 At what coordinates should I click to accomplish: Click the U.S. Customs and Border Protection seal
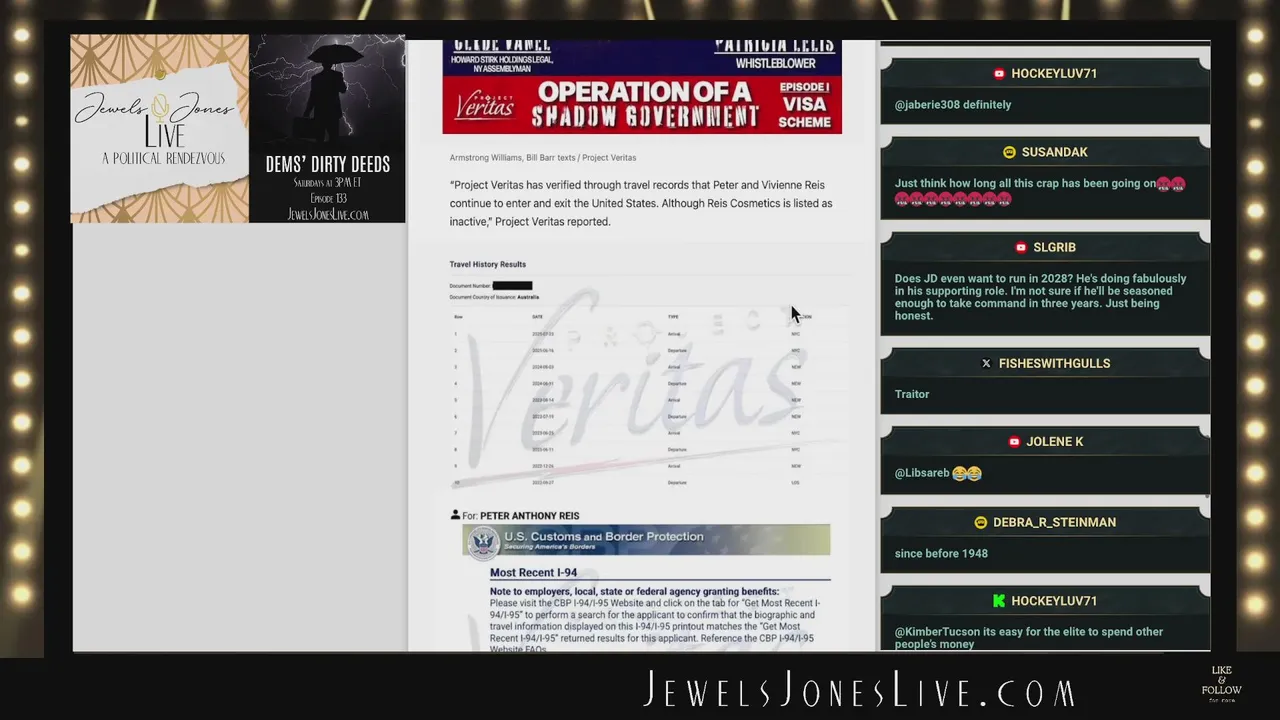click(484, 542)
